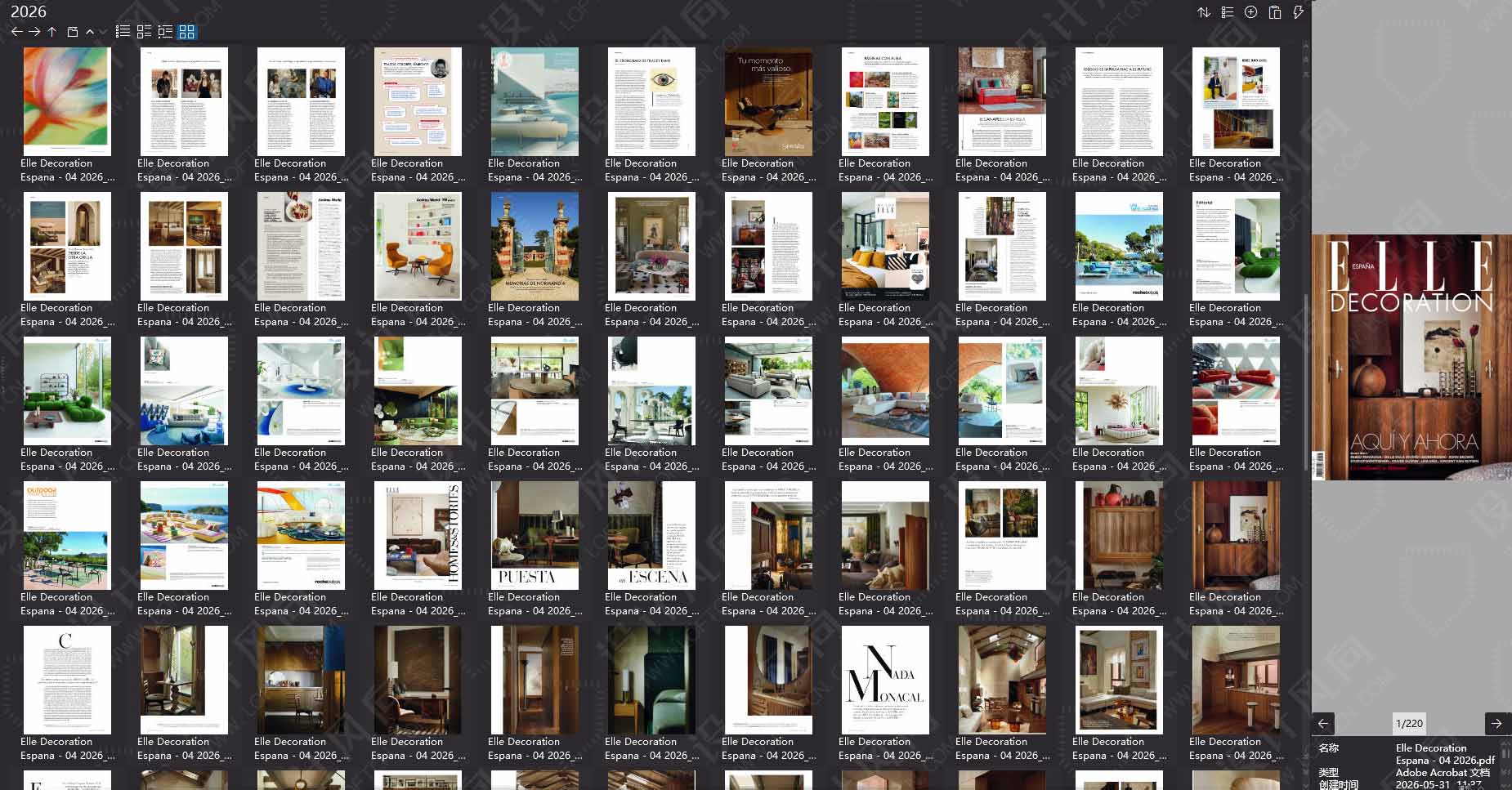
Task: Switch to simple list view
Action: click(x=123, y=32)
